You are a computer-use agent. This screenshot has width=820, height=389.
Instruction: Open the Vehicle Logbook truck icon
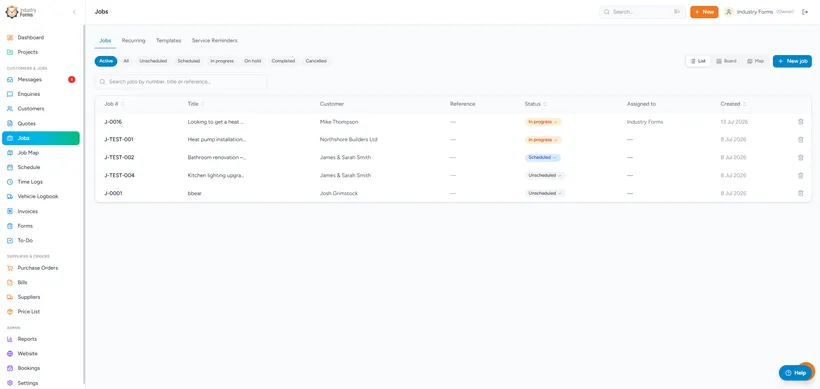pyautogui.click(x=10, y=197)
